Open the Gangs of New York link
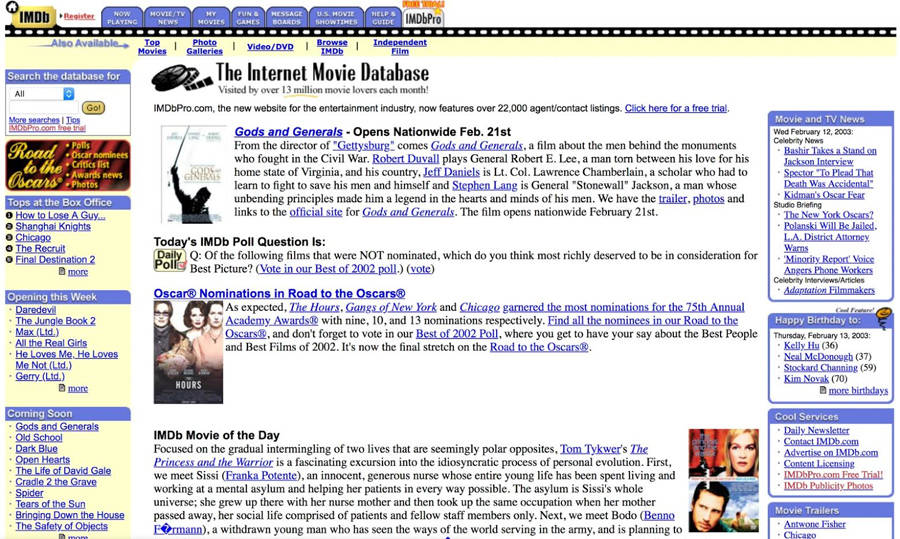 pos(391,307)
